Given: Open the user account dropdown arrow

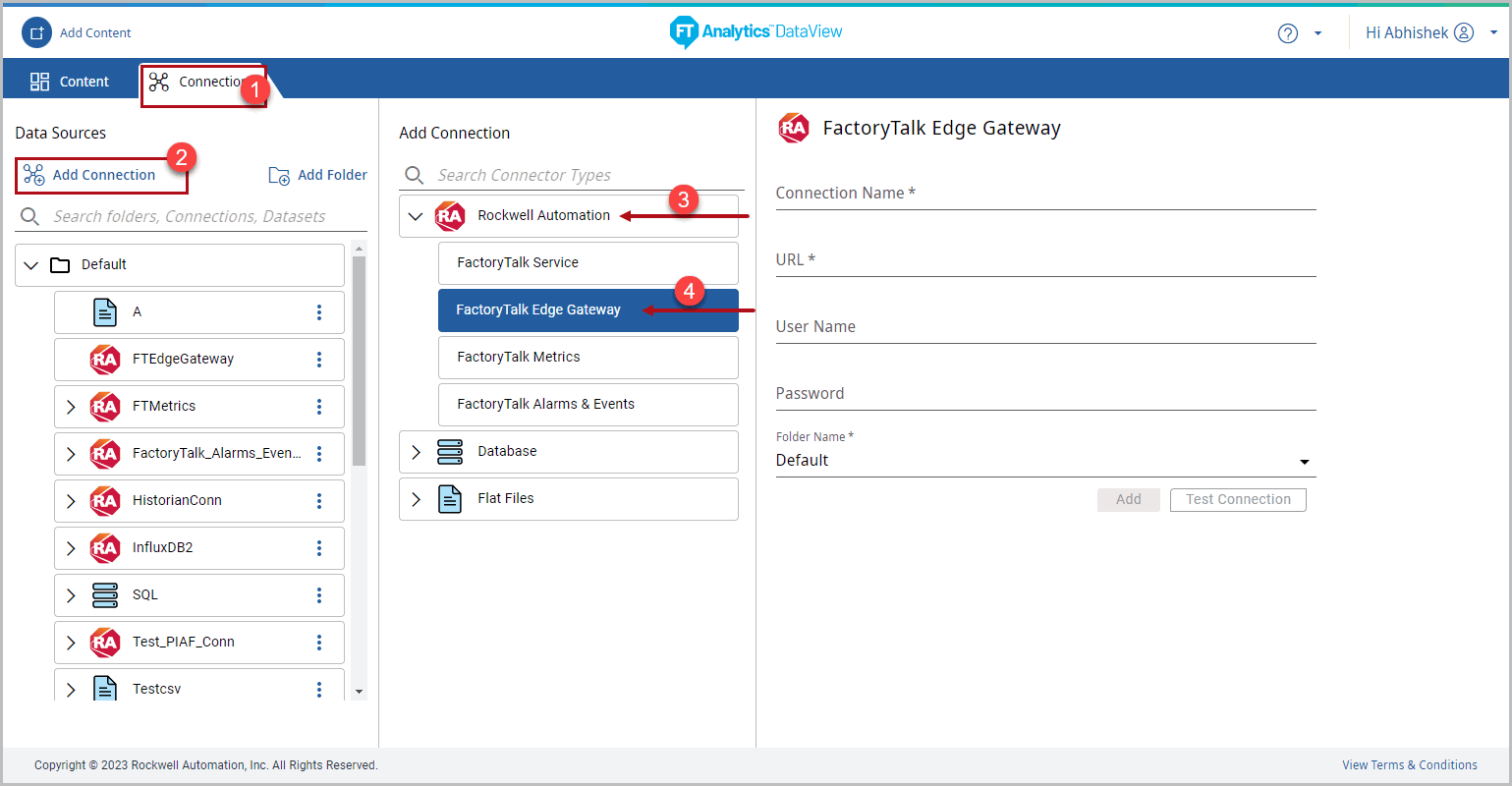Looking at the screenshot, I should point(1493,32).
